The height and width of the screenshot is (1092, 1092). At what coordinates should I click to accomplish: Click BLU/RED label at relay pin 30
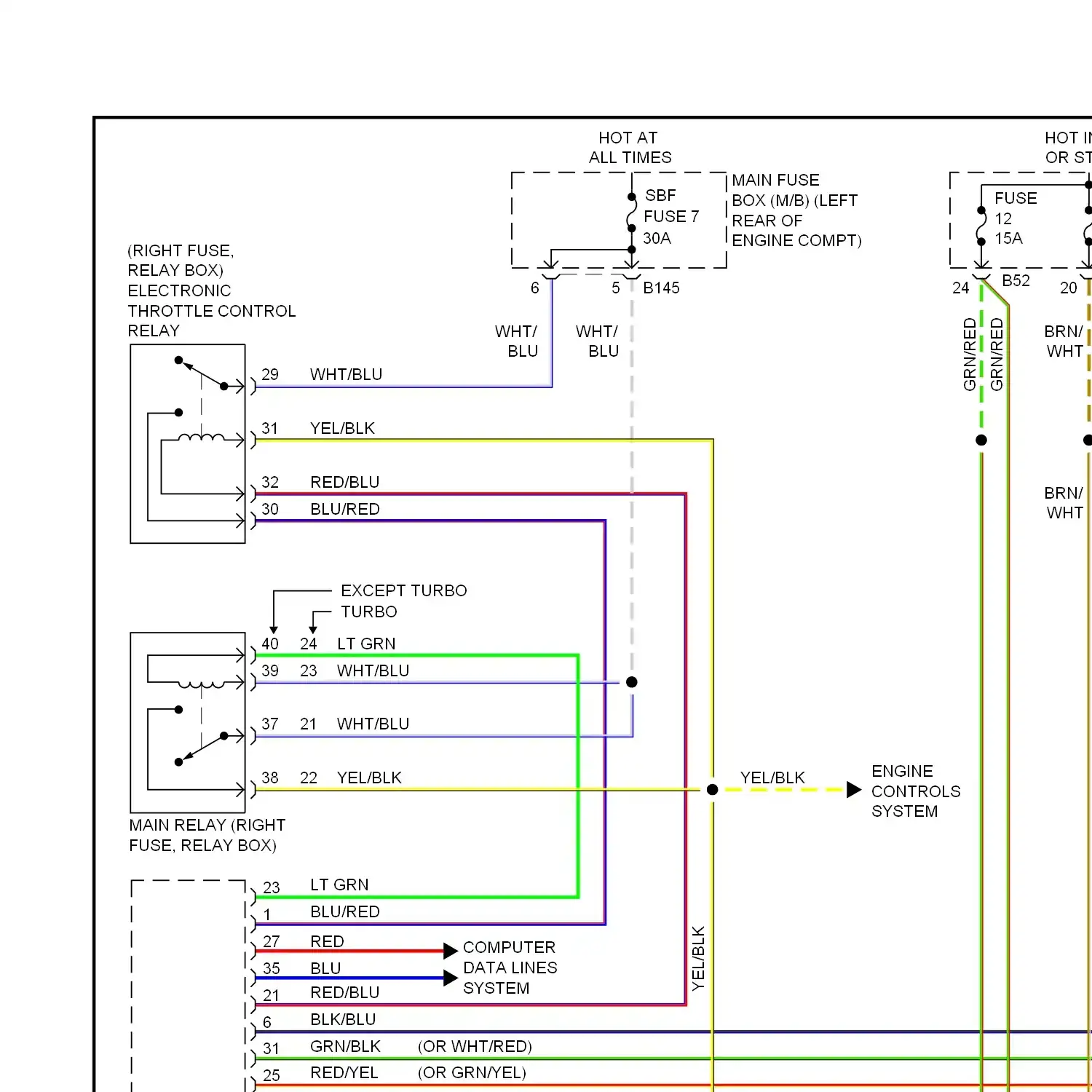pos(344,509)
